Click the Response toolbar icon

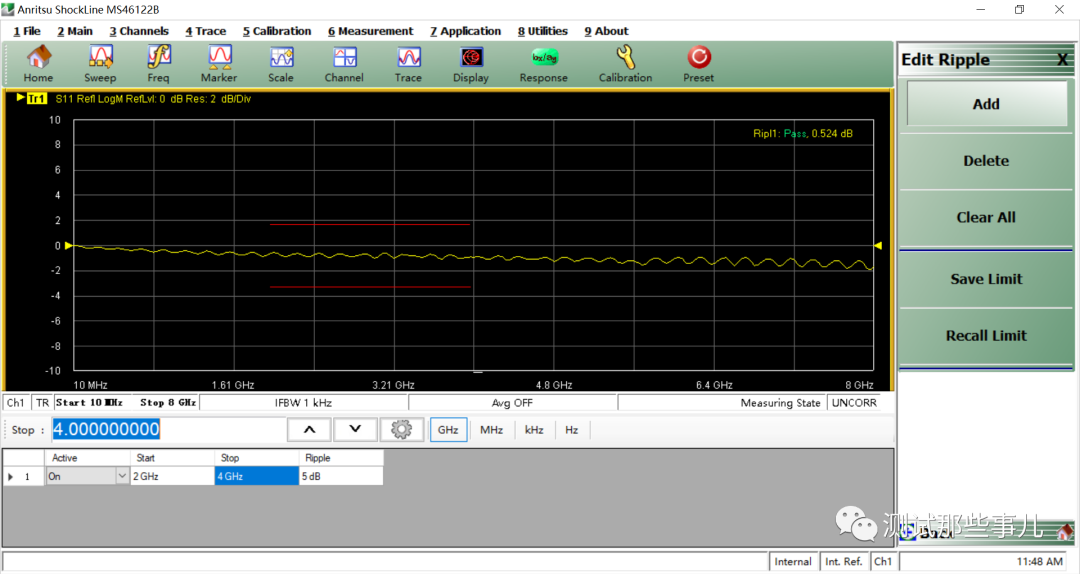(544, 63)
